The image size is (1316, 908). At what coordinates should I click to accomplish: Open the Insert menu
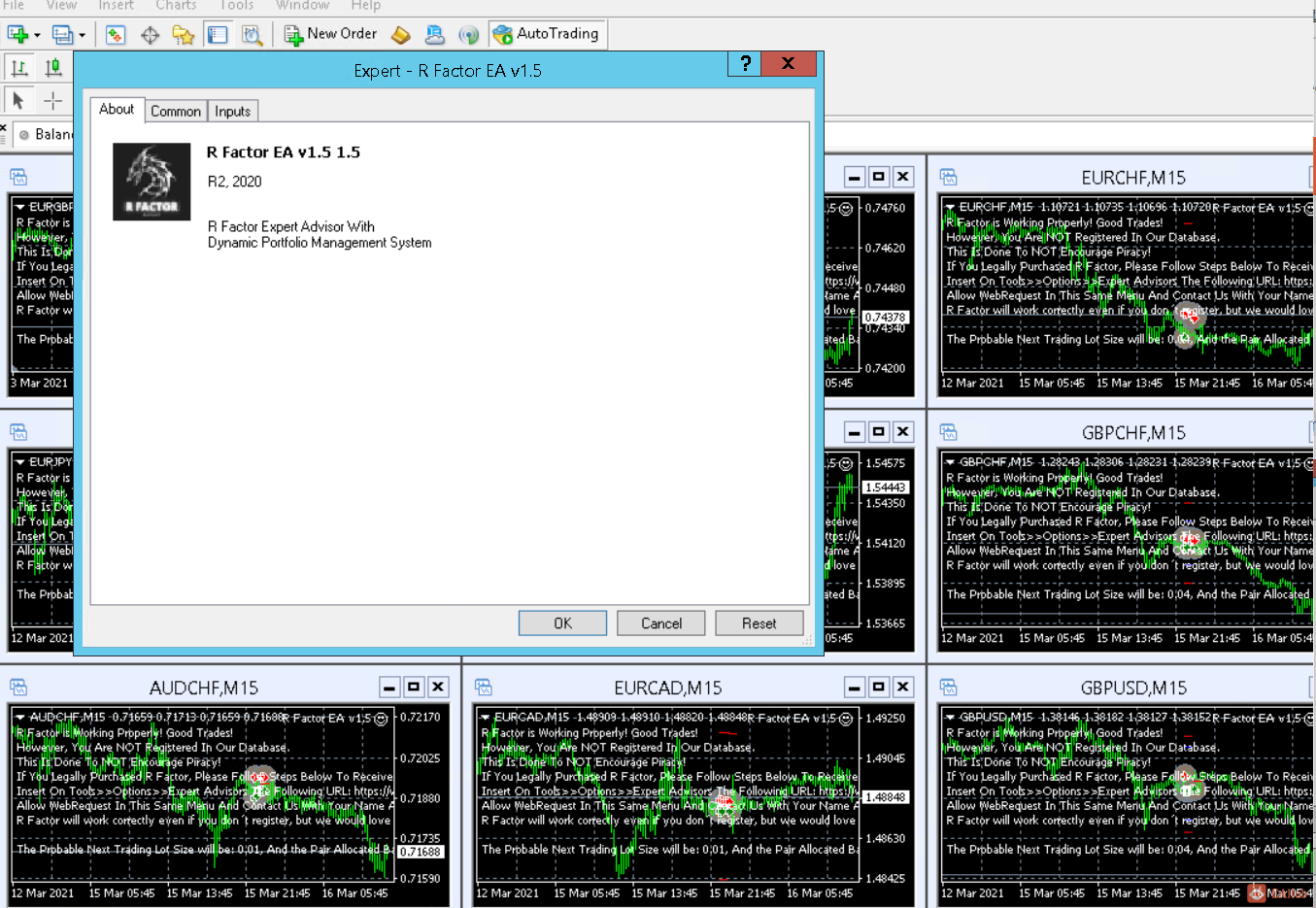tap(117, 5)
